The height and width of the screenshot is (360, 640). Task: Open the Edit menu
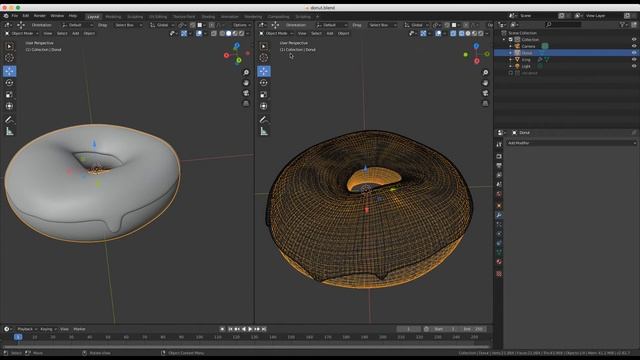[x=26, y=16]
